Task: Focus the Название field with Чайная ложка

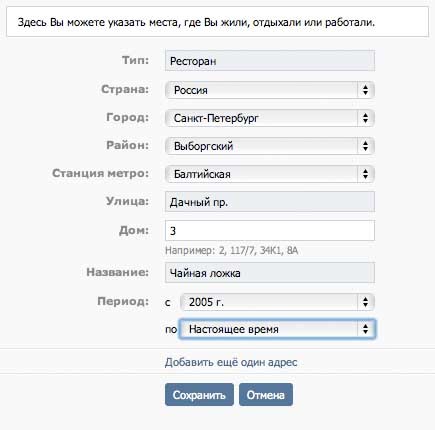Action: coord(270,273)
